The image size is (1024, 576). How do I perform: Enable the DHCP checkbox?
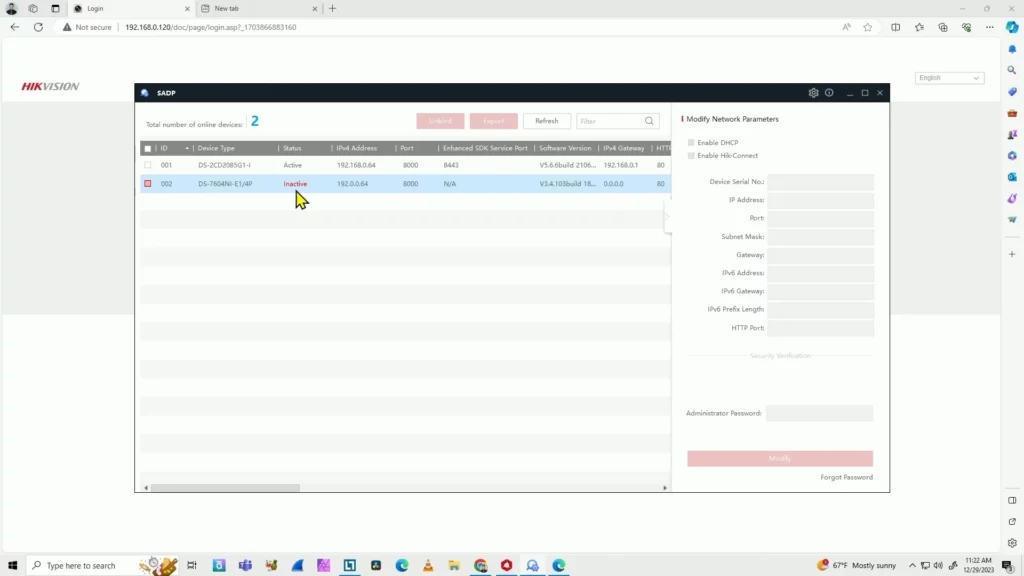click(x=691, y=142)
